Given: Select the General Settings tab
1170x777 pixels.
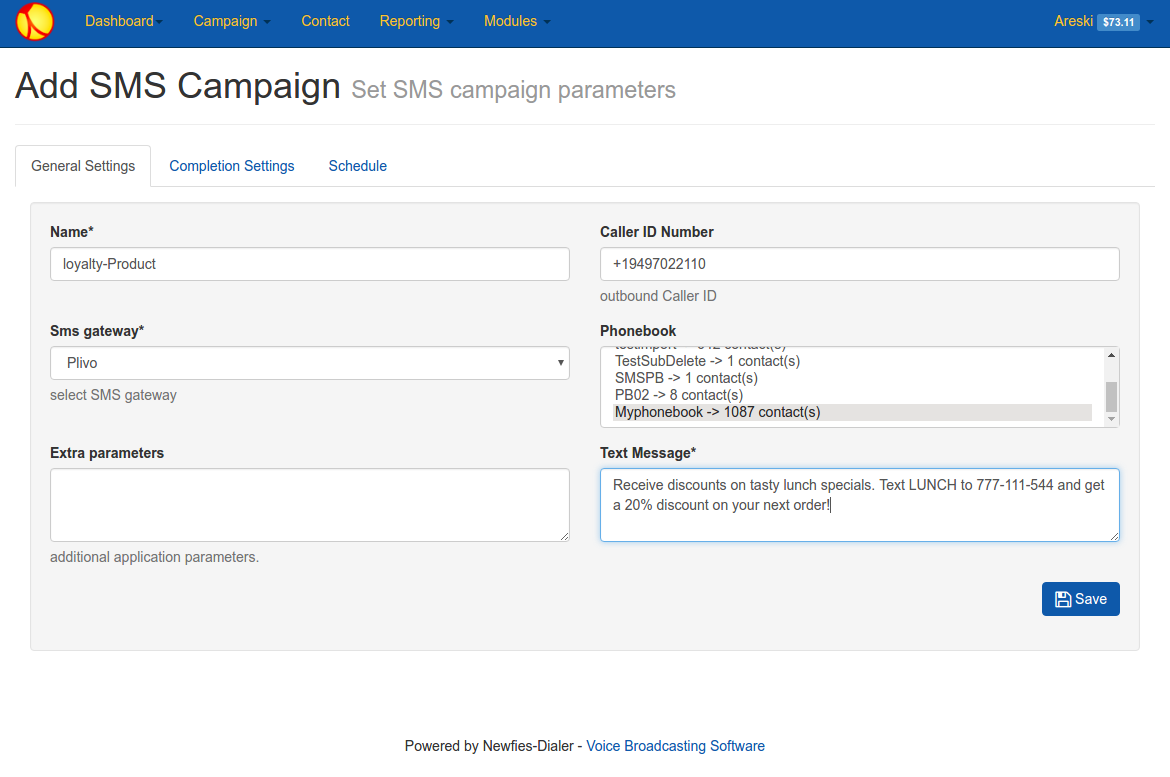Looking at the screenshot, I should [83, 166].
